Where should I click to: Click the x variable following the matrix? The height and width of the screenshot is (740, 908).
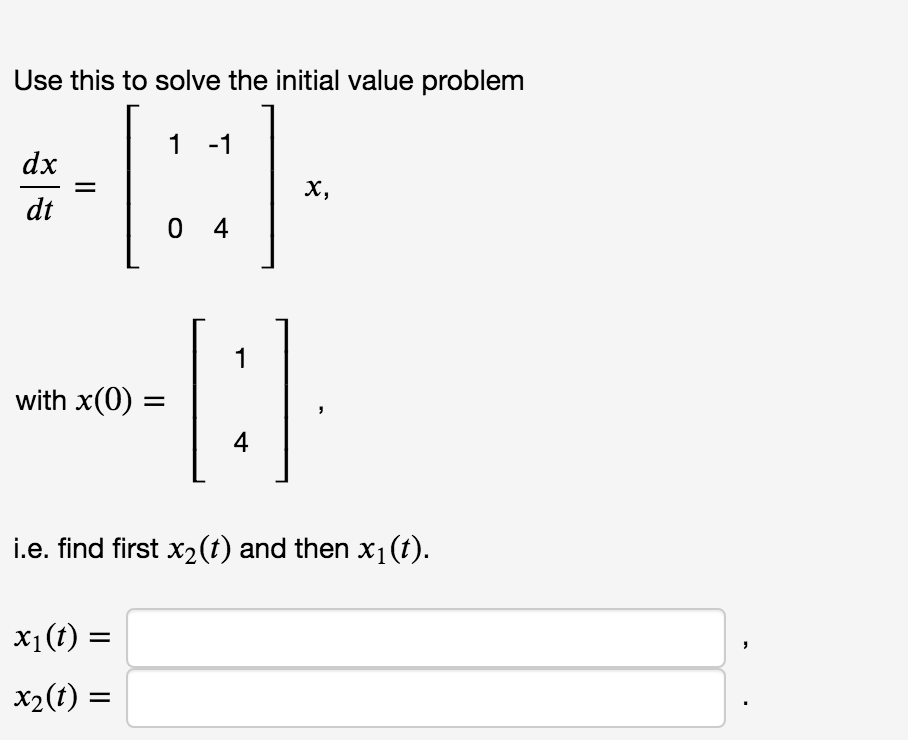310,188
